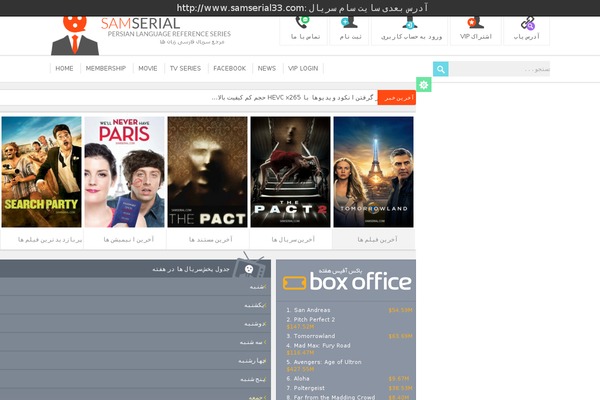Open the VIP LOGIN menu item
This screenshot has width=600, height=400.
click(x=303, y=69)
